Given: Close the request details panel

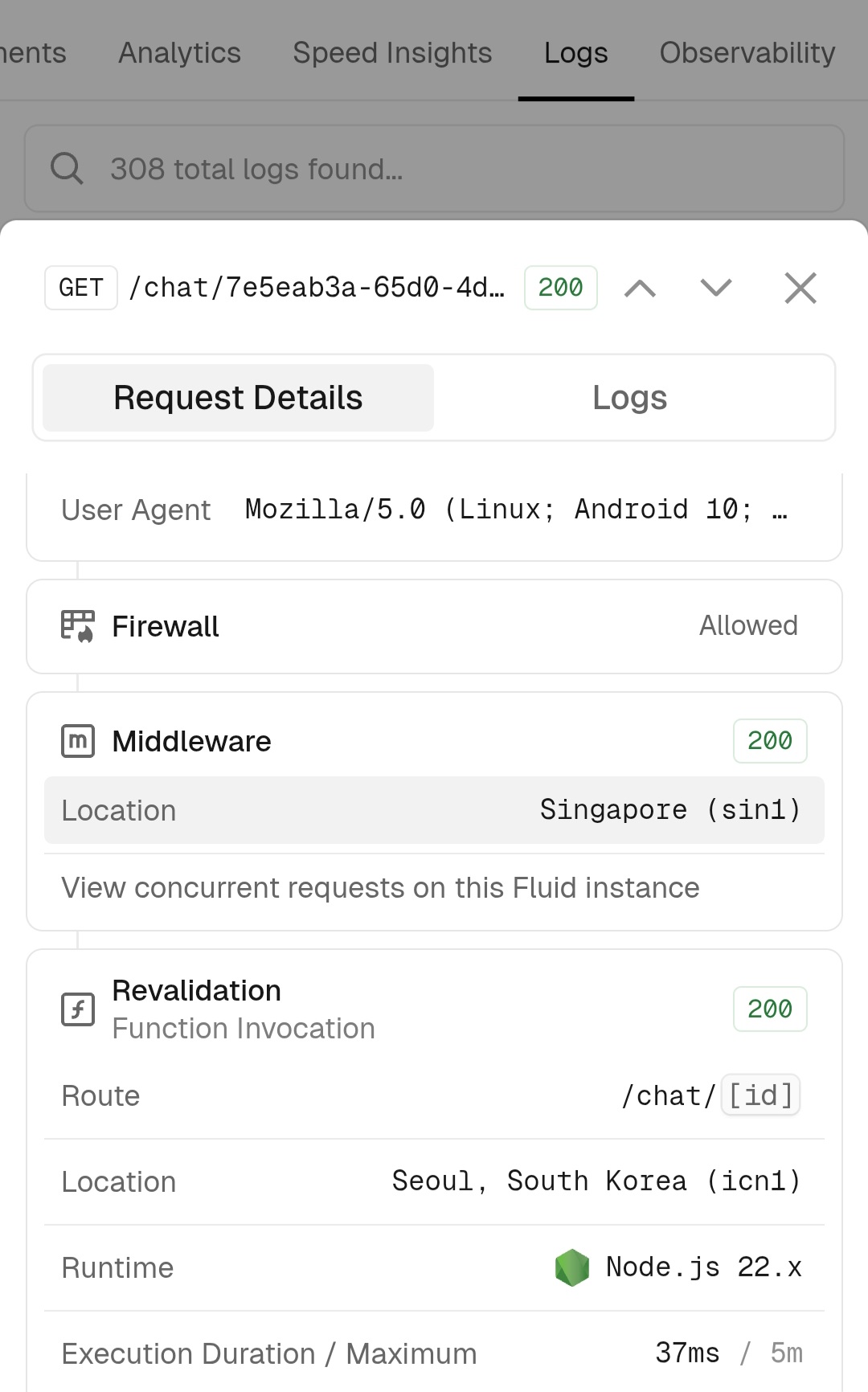Looking at the screenshot, I should click(x=800, y=288).
